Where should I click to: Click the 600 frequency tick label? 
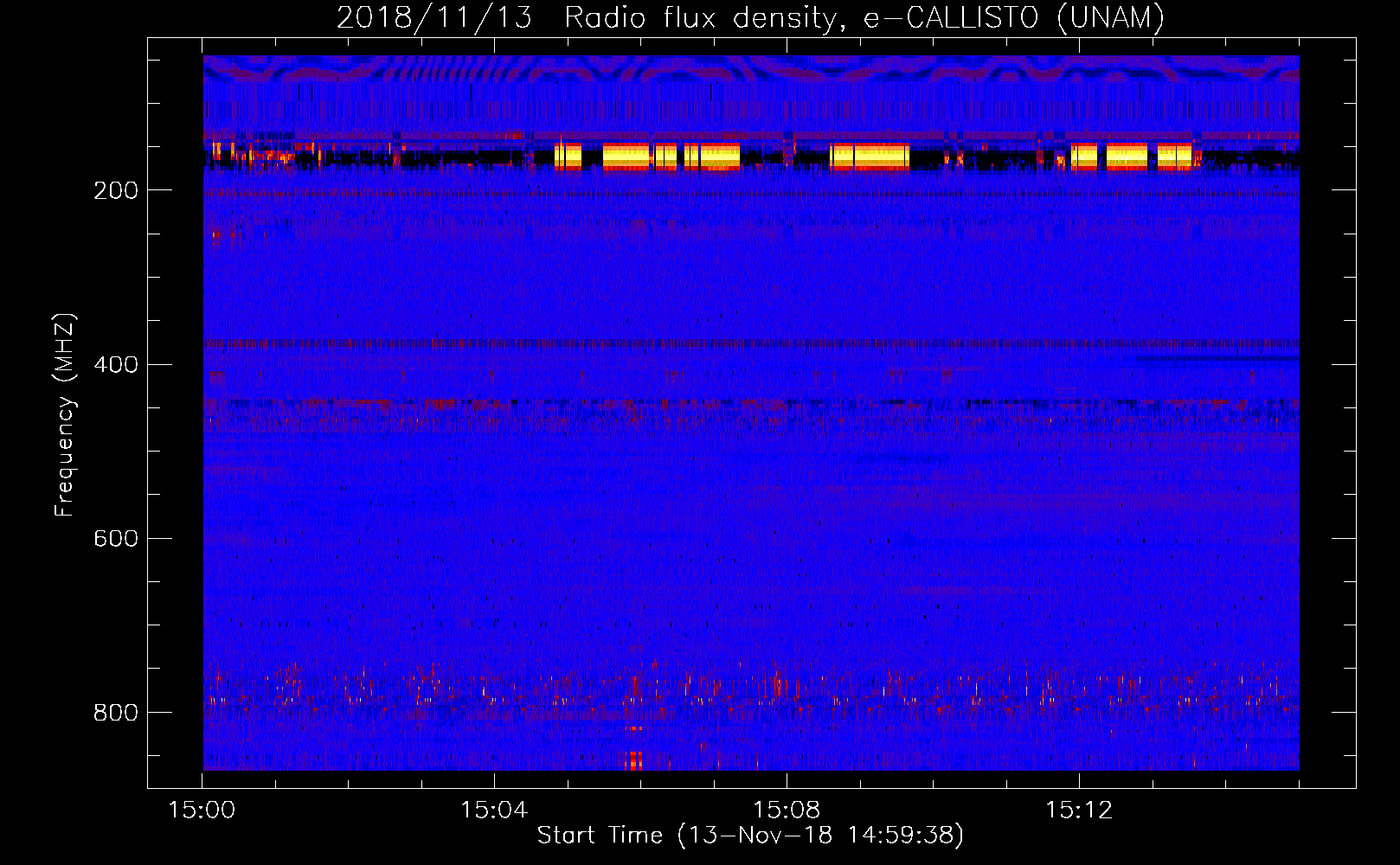coord(116,538)
